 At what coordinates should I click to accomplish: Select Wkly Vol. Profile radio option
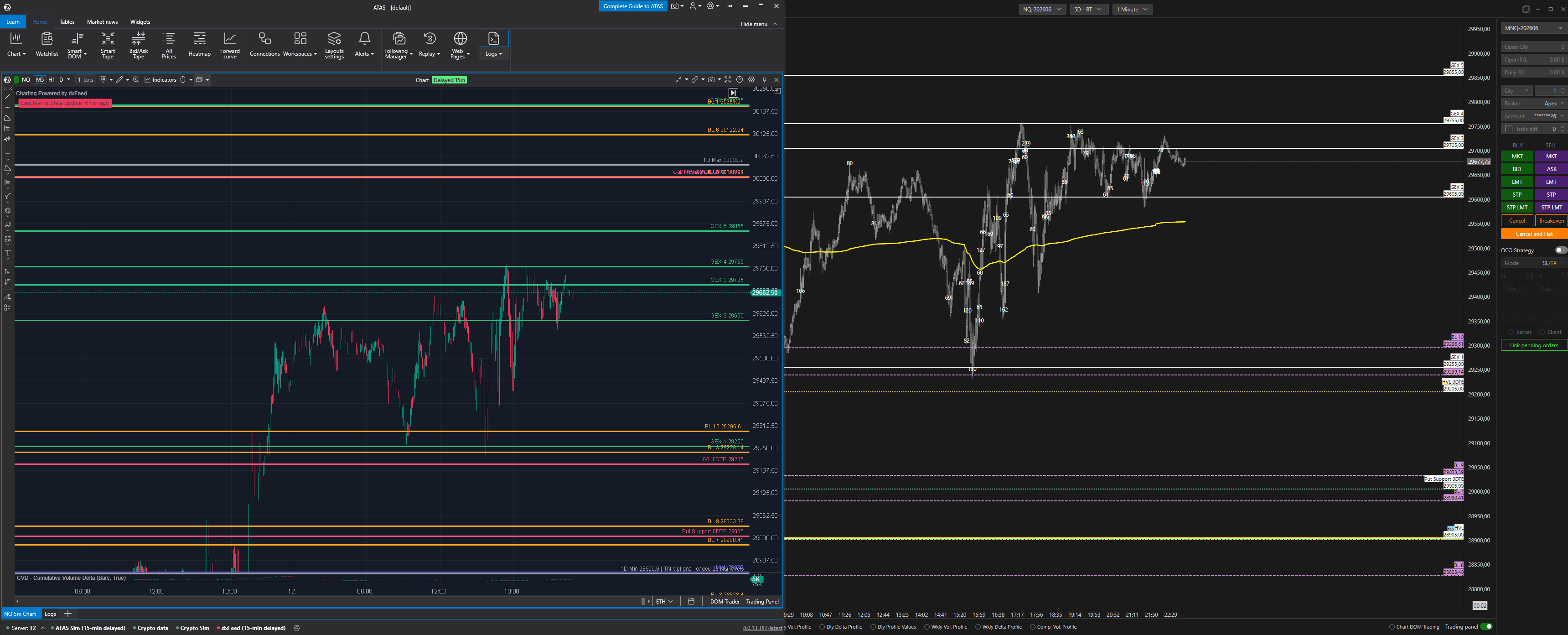(x=926, y=627)
